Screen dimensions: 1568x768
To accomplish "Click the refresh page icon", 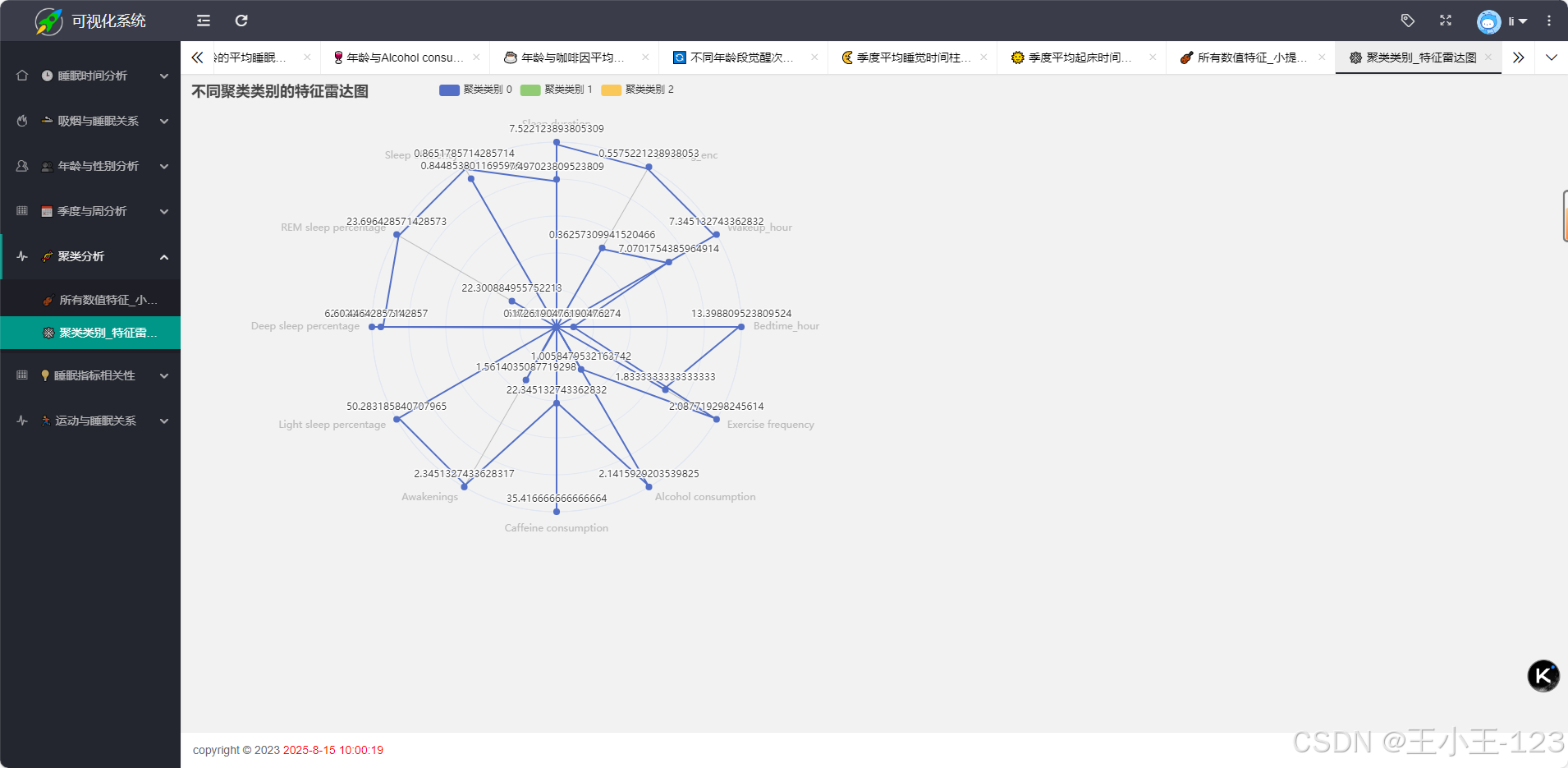I will pos(241,21).
